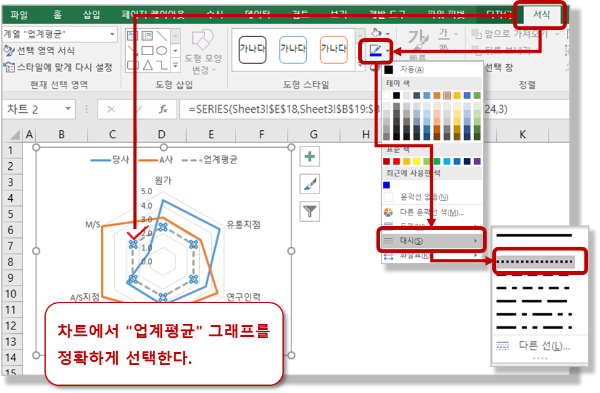Pick the recently used blue color swatch
This screenshot has width=600, height=393.
[387, 185]
